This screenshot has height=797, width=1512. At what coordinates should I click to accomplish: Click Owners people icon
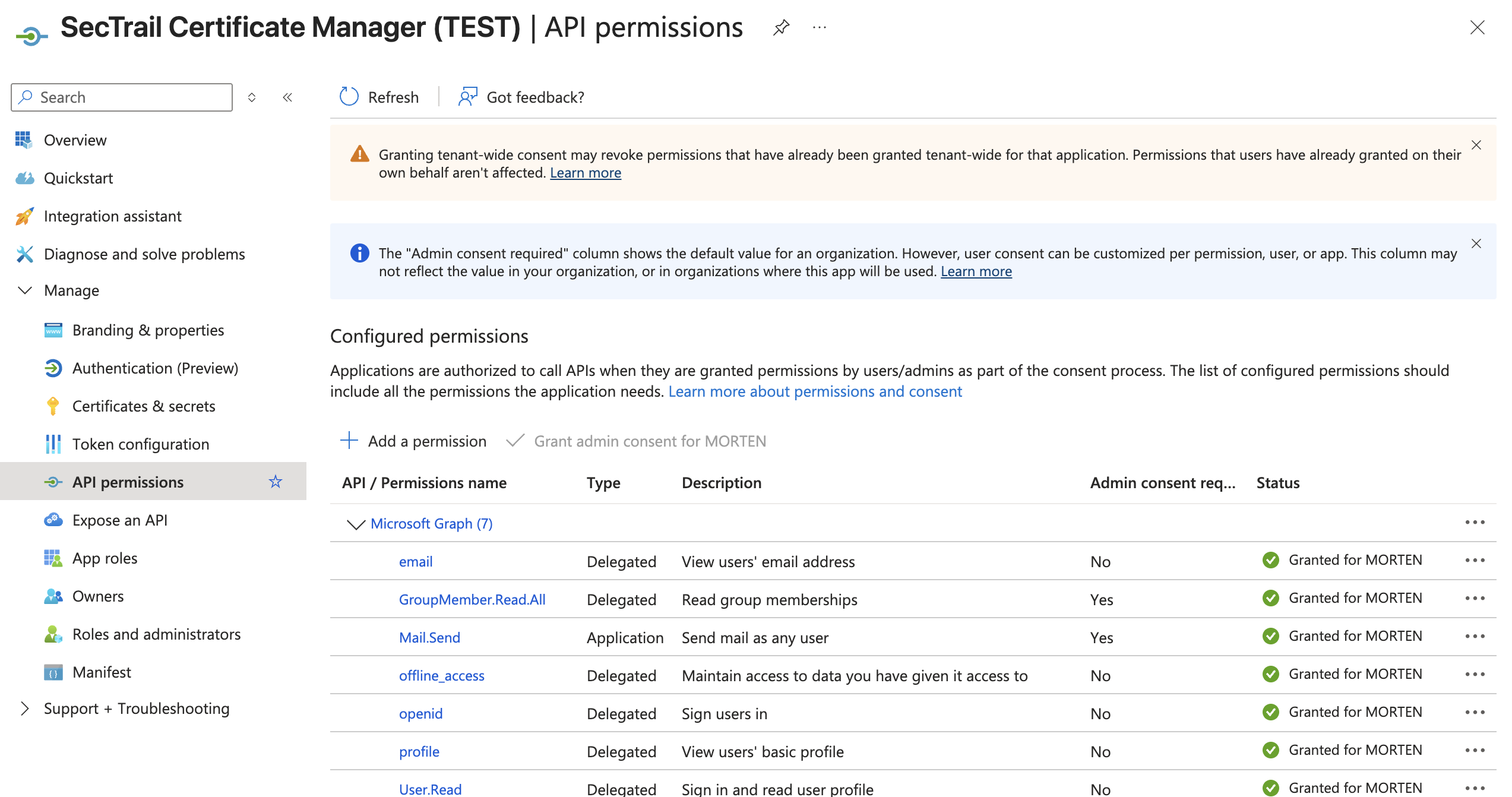point(53,596)
